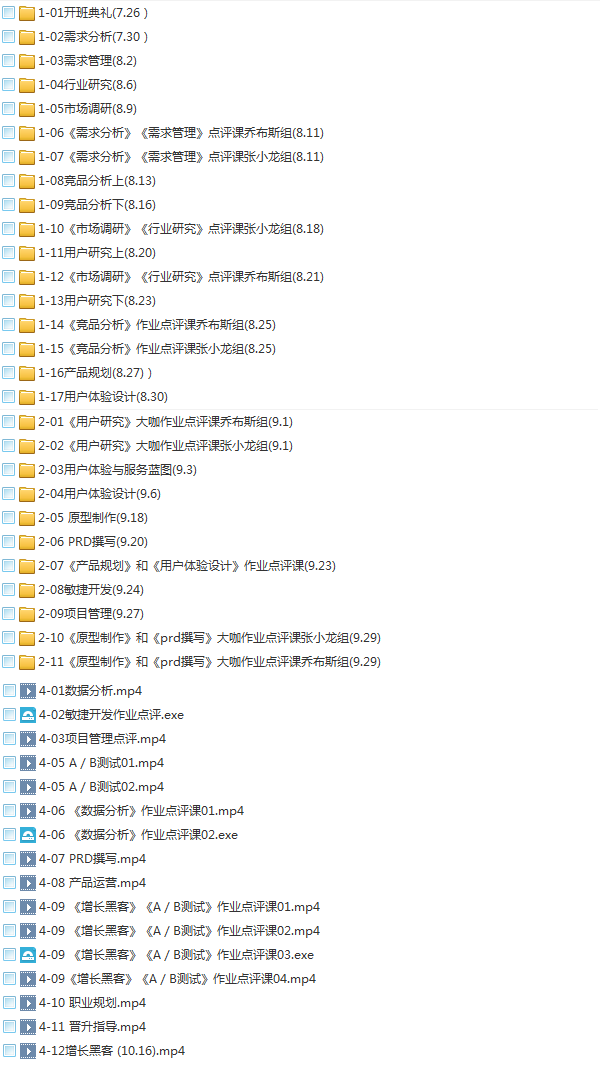Select the folder icon of 2-06 PRD撰写(9.20)
The height and width of the screenshot is (1065, 600).
click(27, 541)
